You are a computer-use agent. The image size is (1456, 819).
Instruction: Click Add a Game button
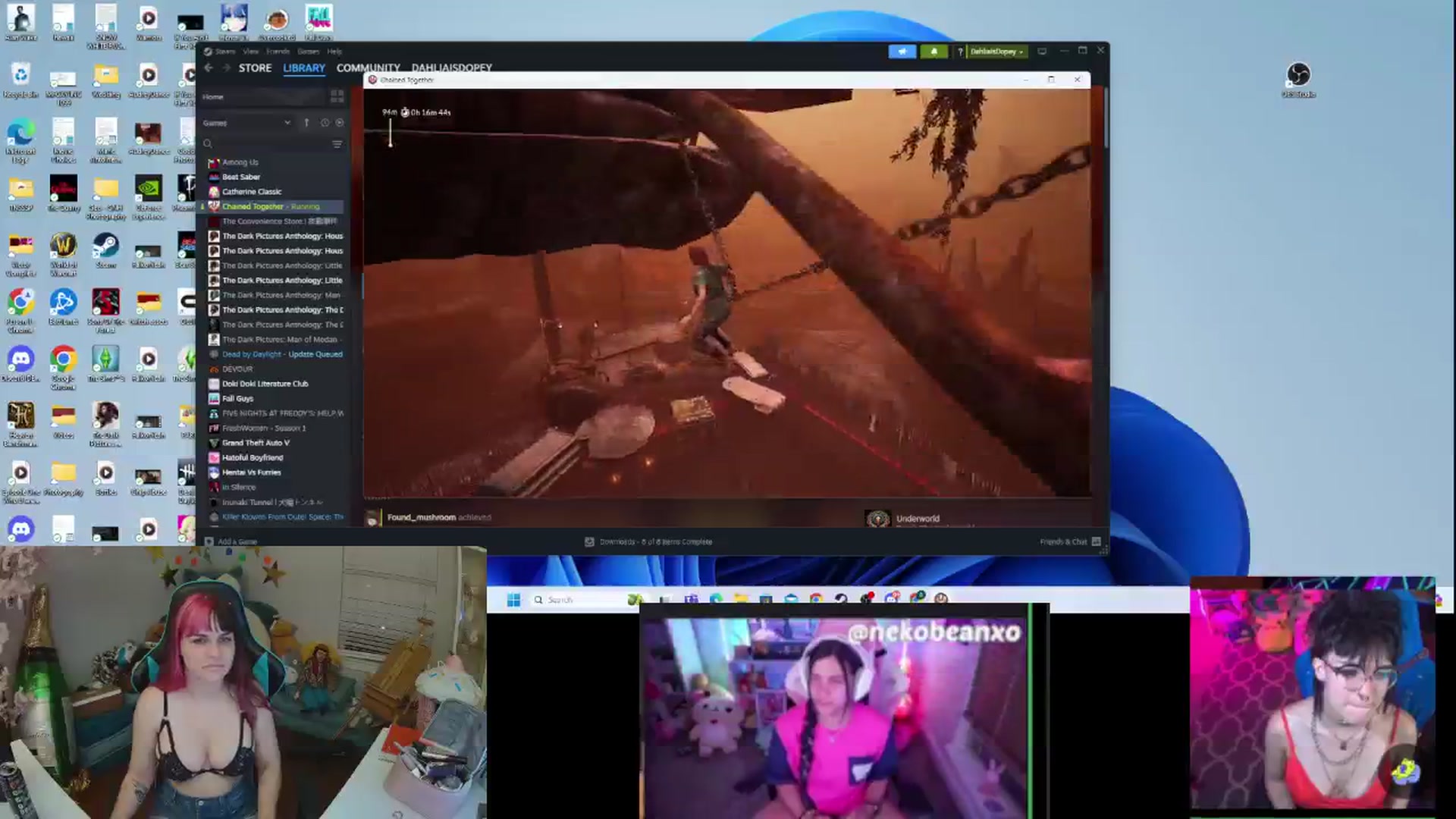pyautogui.click(x=231, y=541)
